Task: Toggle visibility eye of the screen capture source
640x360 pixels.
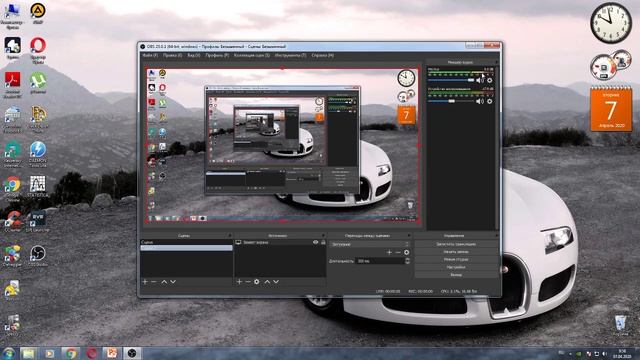Action: coord(316,242)
